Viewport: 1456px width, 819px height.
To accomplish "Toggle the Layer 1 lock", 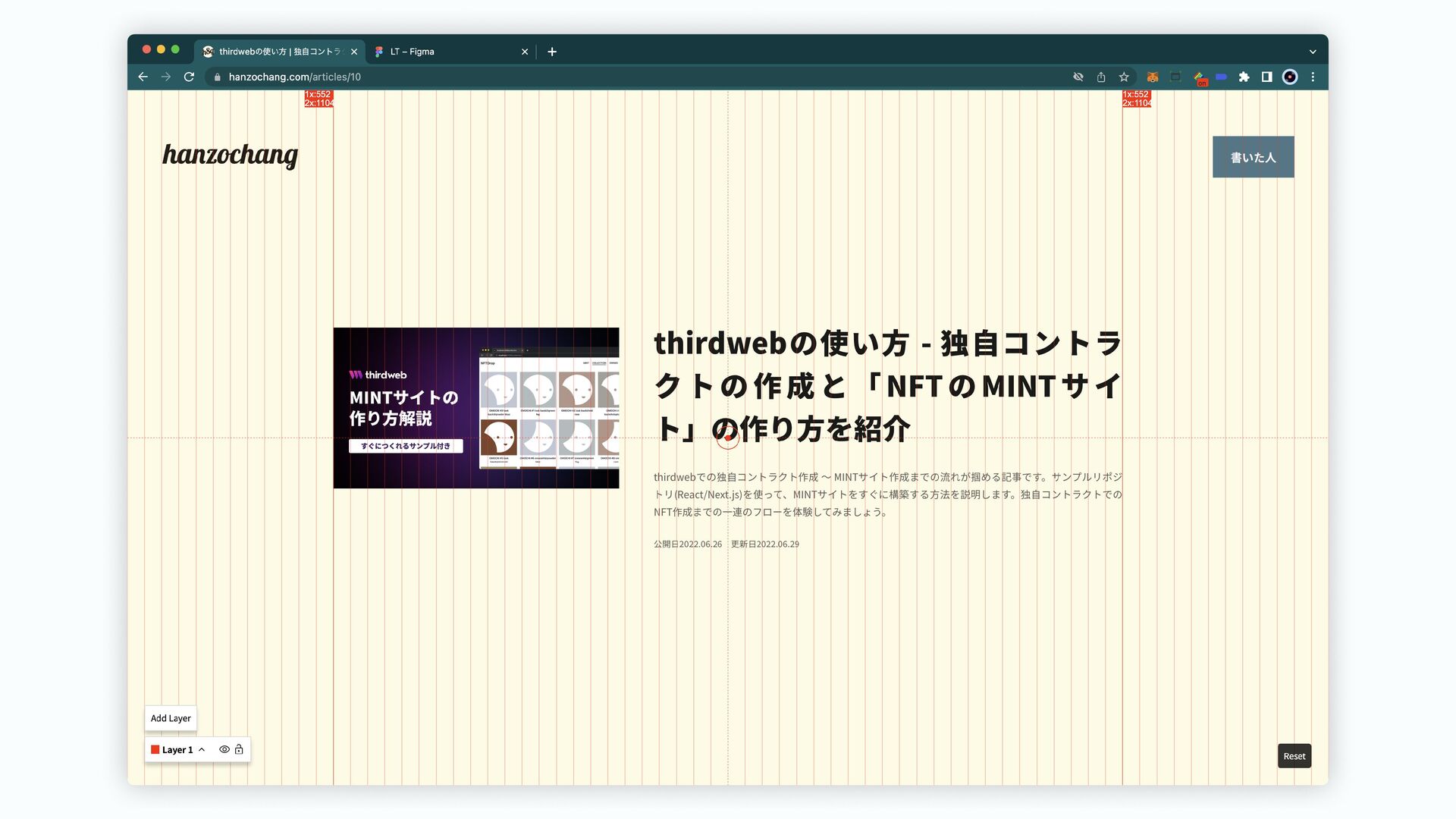I will click(239, 749).
